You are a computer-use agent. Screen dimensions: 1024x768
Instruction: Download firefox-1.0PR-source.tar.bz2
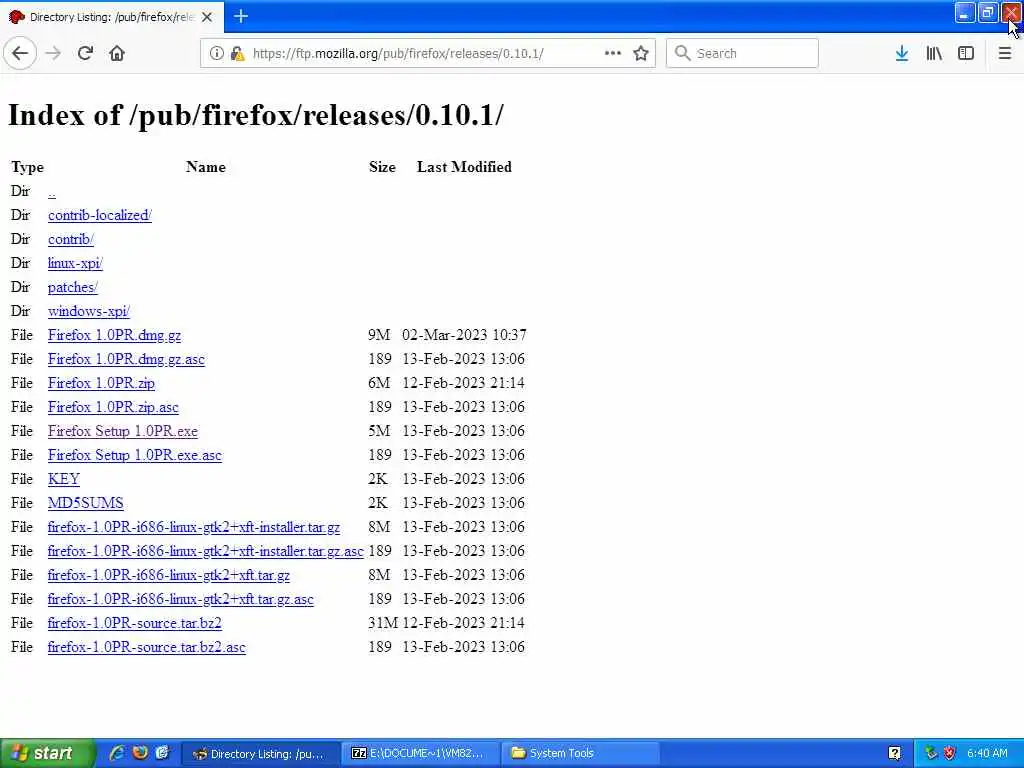click(135, 623)
